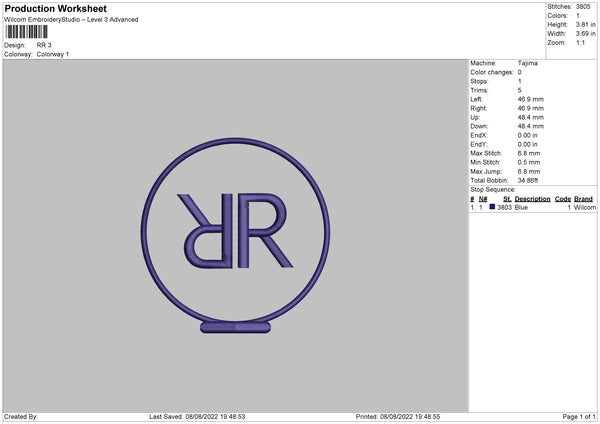The height and width of the screenshot is (424, 600).
Task: Click the 'Production Worksheet' title
Action: click(55, 8)
